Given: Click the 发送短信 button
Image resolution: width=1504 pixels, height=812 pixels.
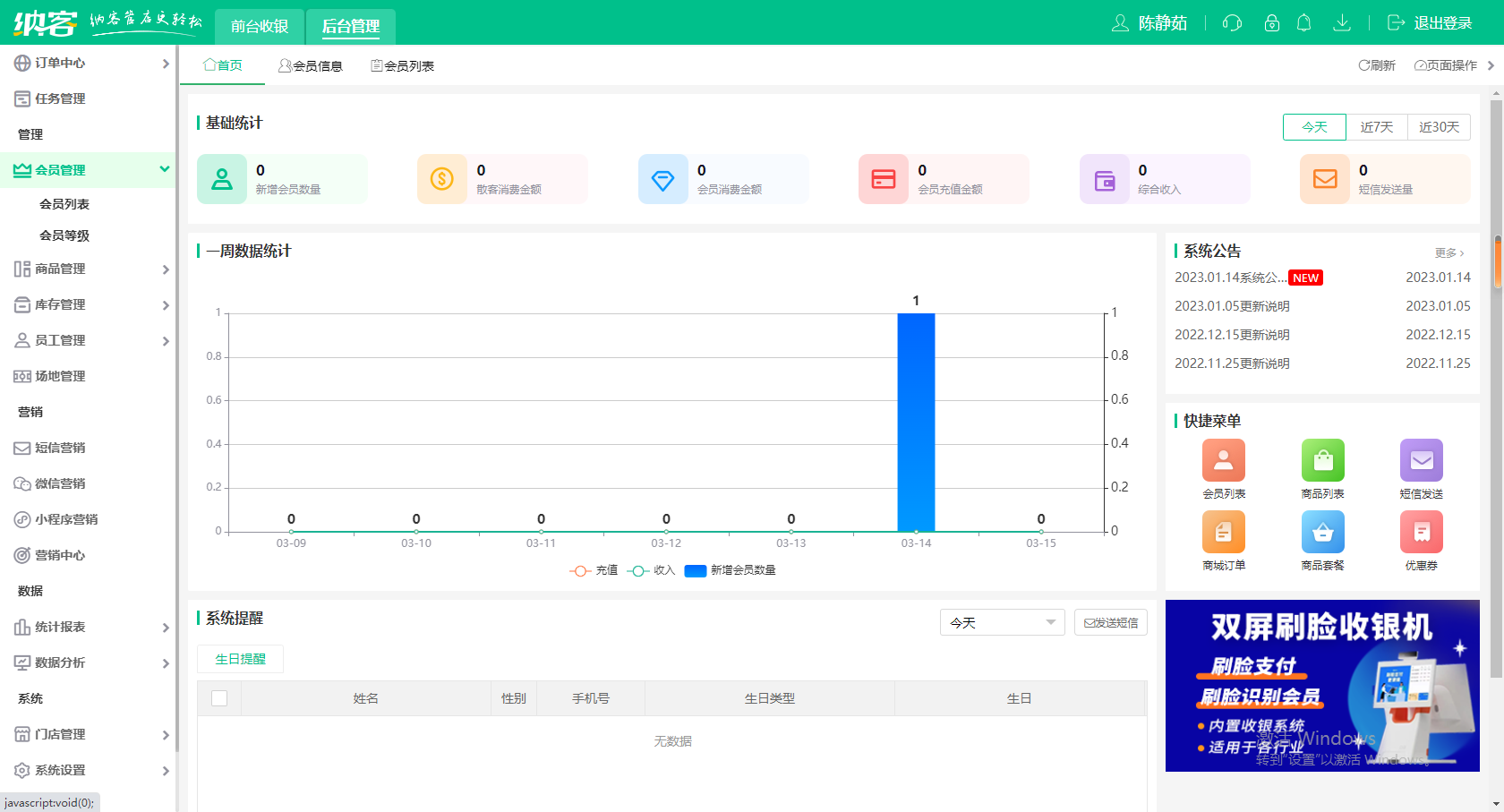Looking at the screenshot, I should tap(1110, 622).
